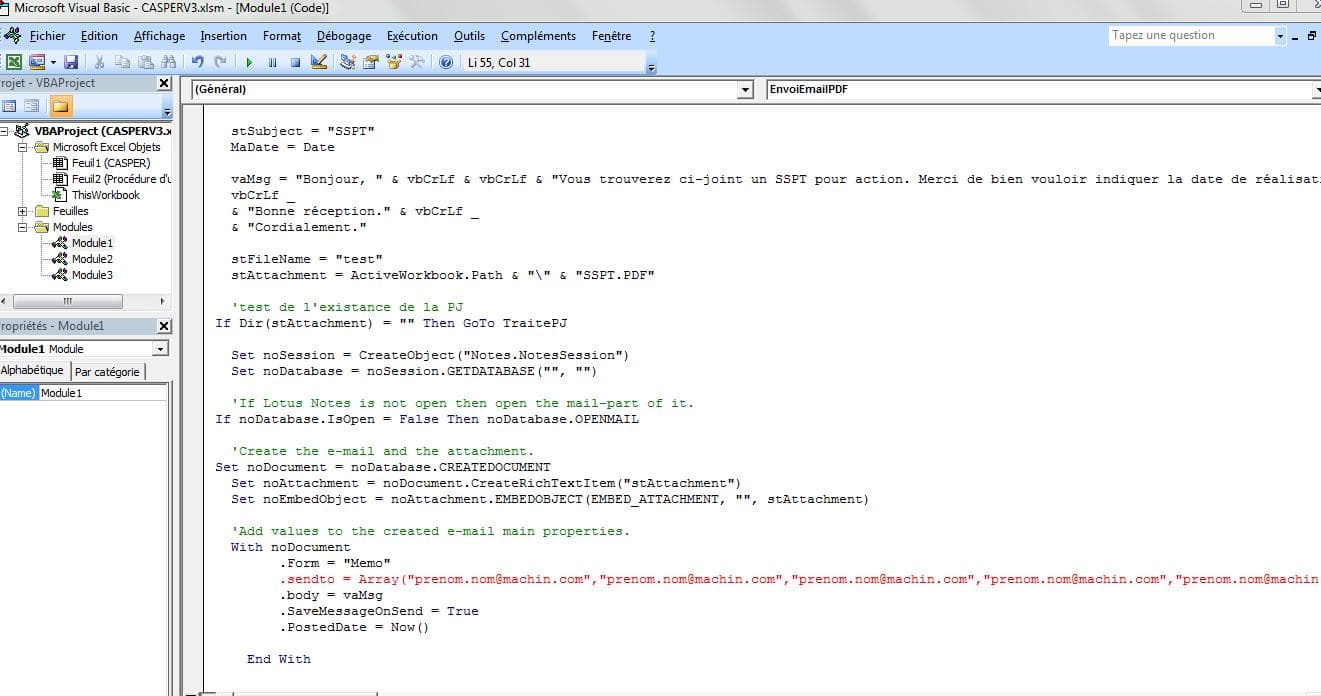Open the Débogage menu
Image resolution: width=1321 pixels, height=696 pixels.
tap(343, 36)
